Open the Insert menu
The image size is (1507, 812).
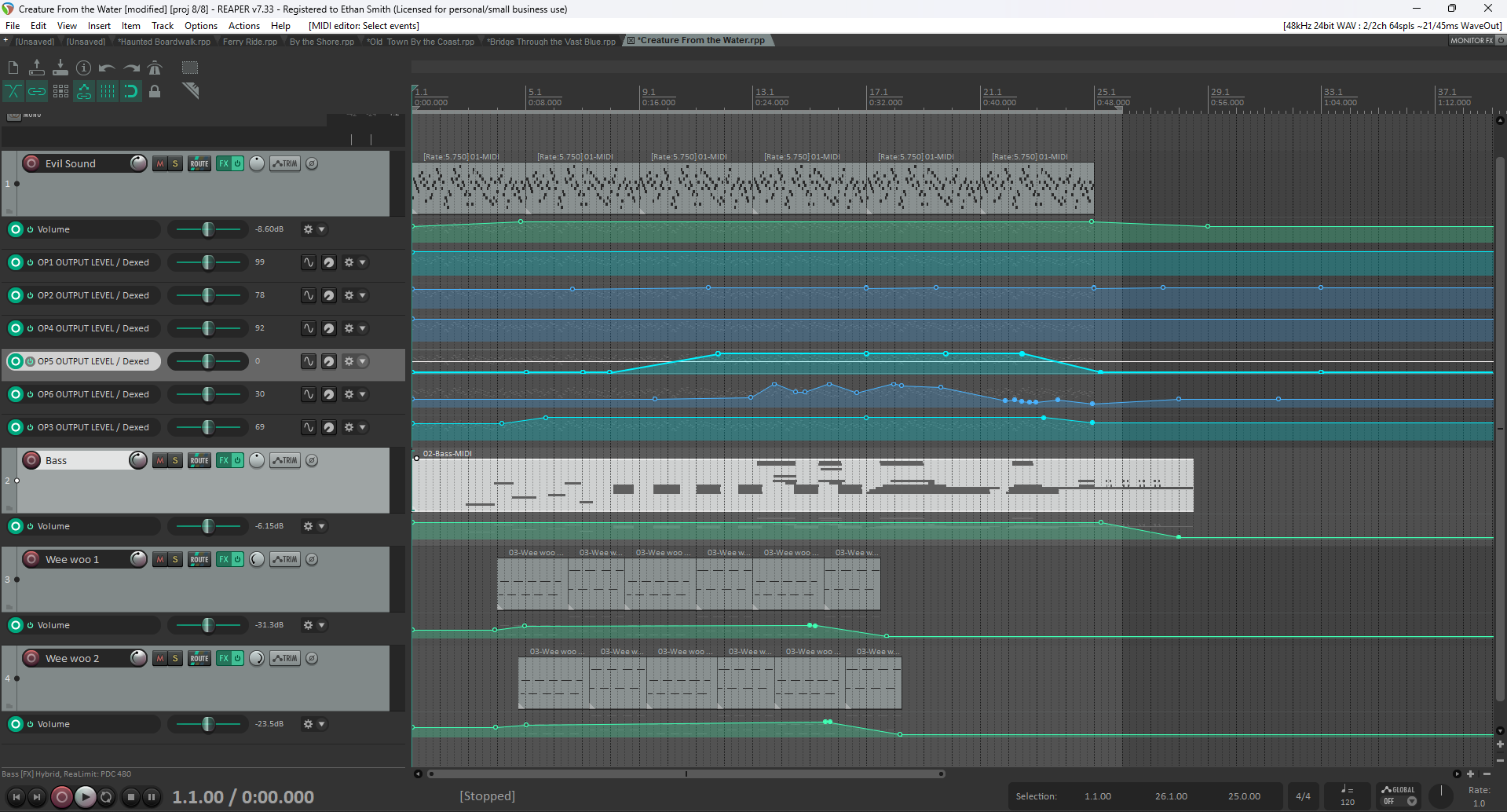tap(99, 26)
